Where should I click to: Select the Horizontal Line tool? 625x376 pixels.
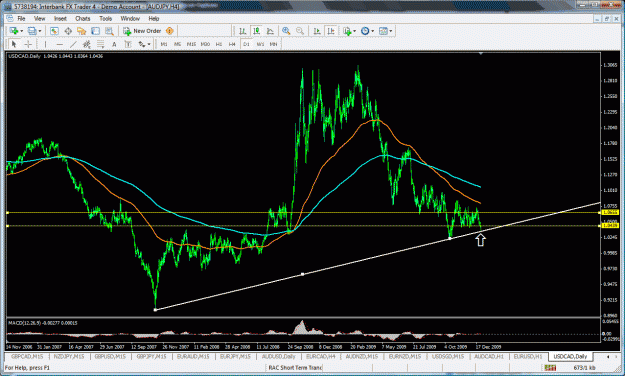(59, 44)
